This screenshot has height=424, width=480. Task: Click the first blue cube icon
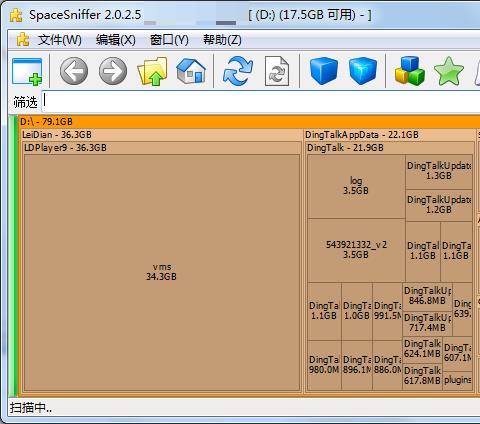pyautogui.click(x=324, y=71)
